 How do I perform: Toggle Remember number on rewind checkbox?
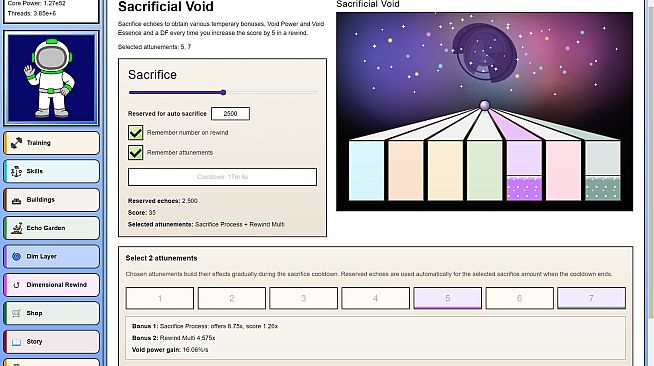(136, 133)
